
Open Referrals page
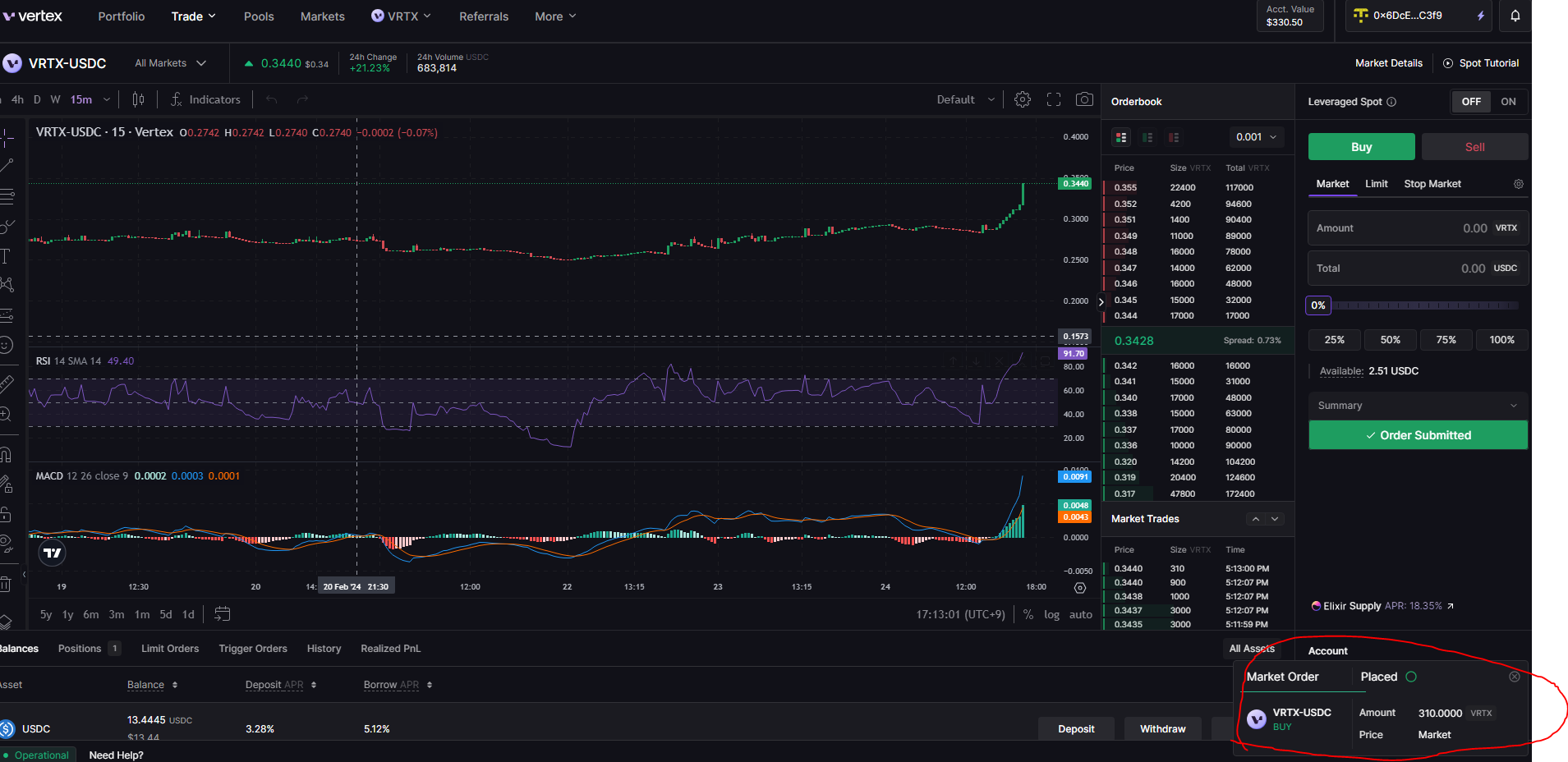(x=484, y=16)
